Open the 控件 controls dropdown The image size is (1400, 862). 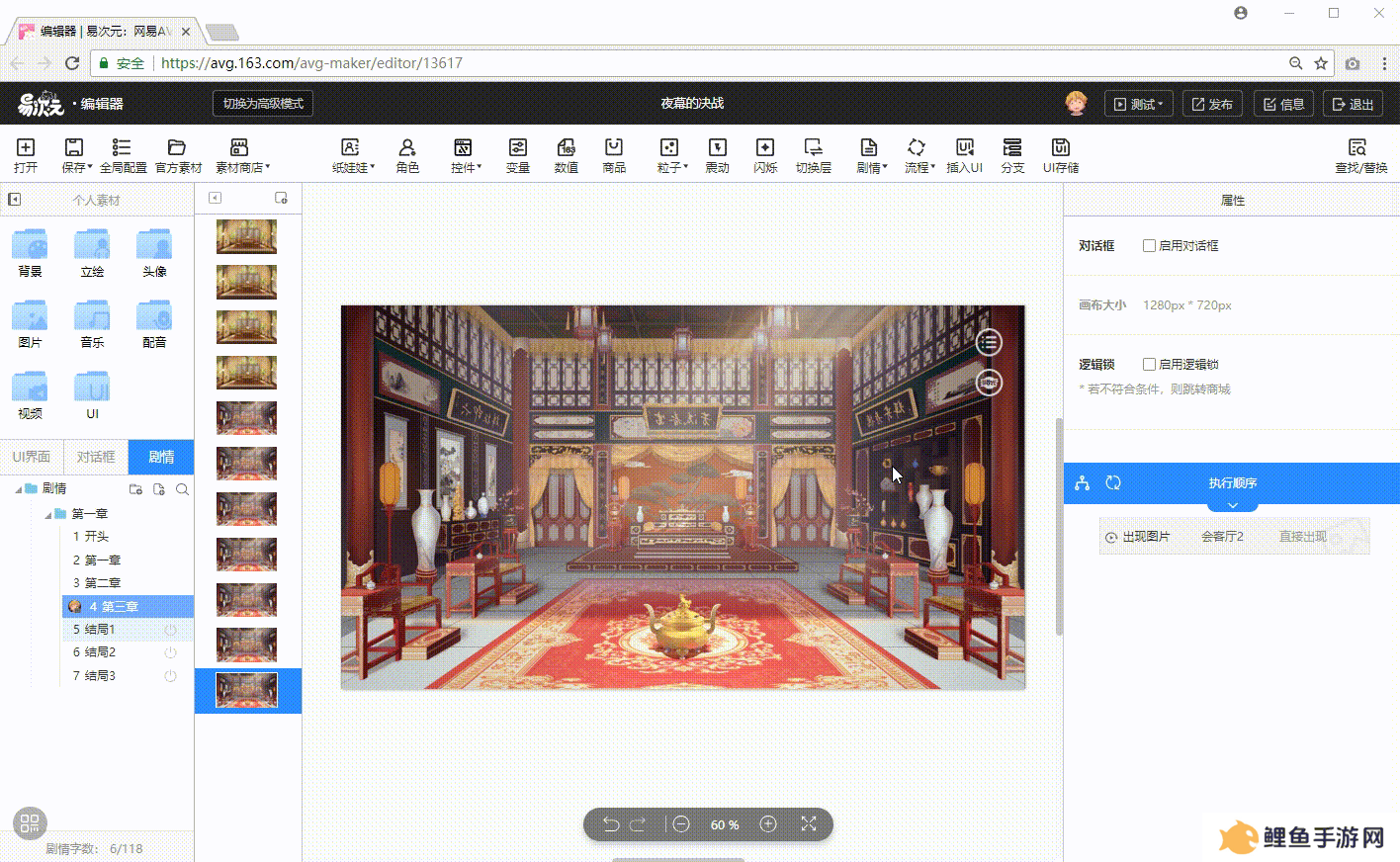pos(466,155)
